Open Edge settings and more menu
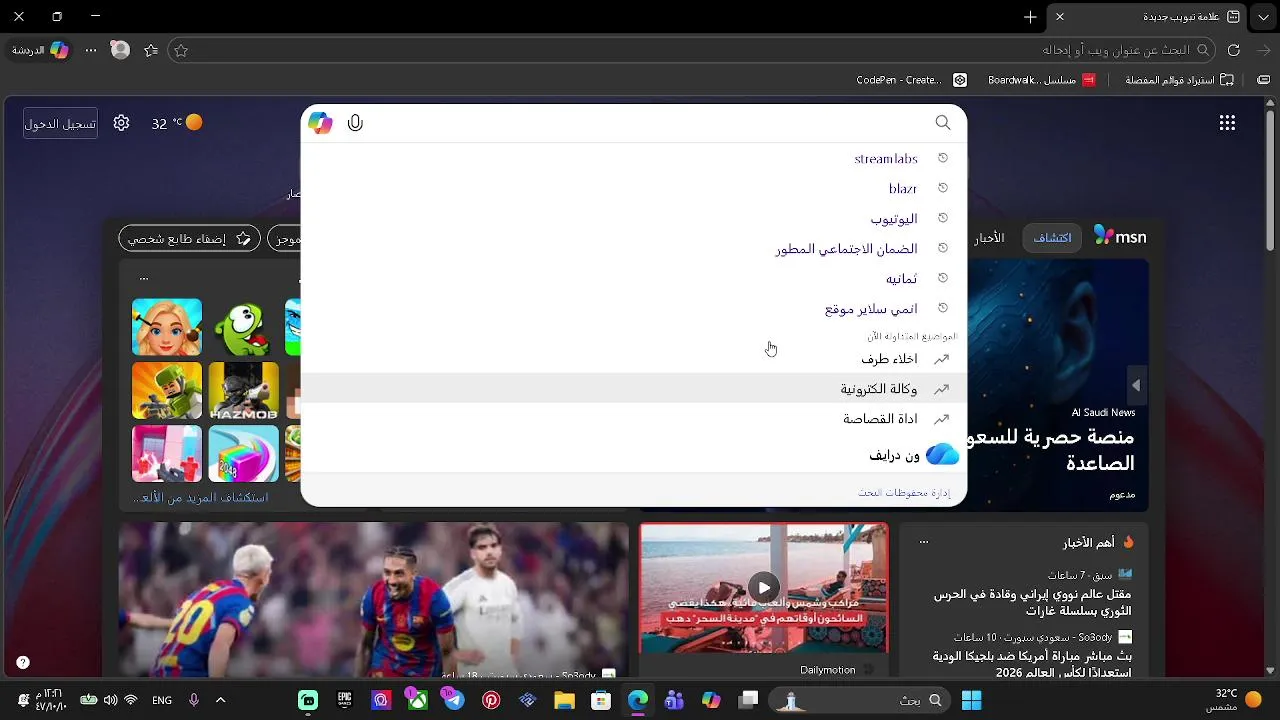Image resolution: width=1280 pixels, height=720 pixels. (x=91, y=50)
